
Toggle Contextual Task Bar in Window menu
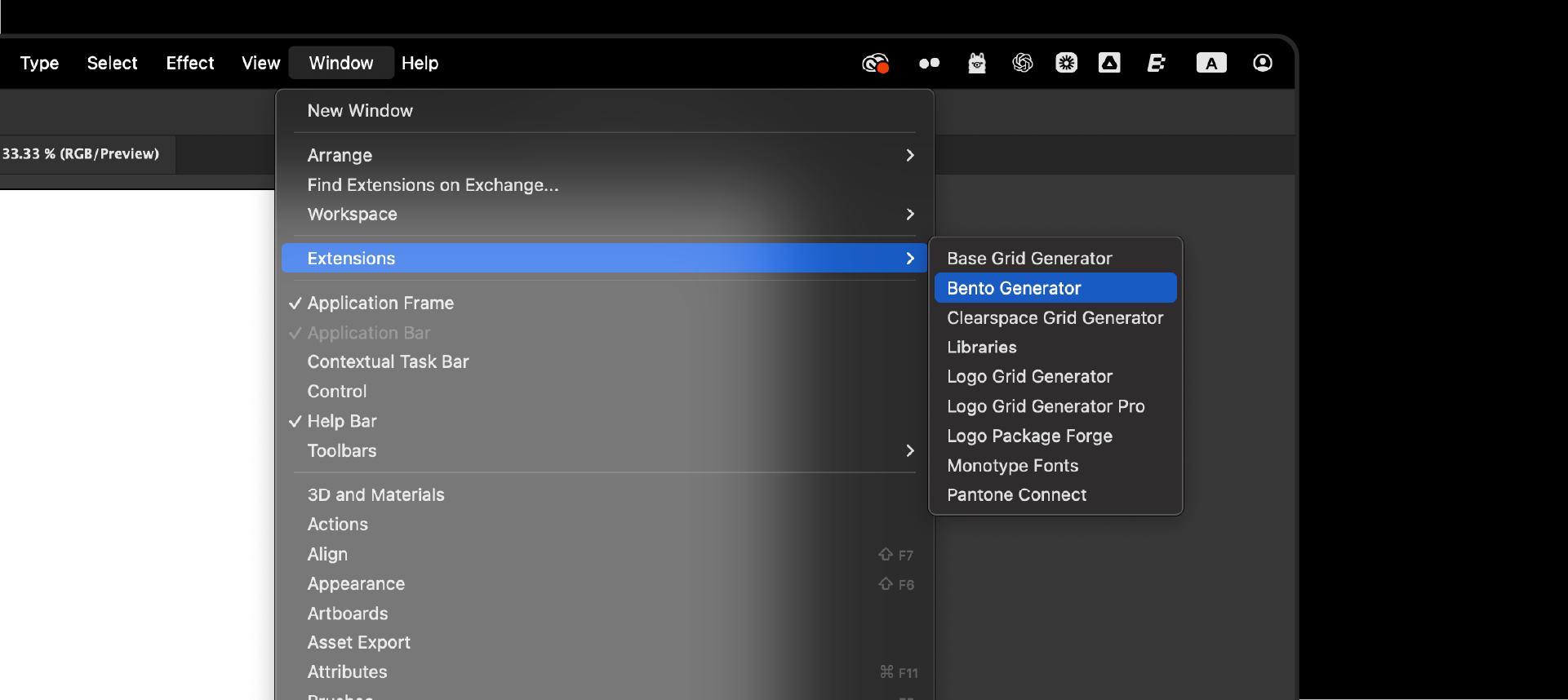coord(604,361)
